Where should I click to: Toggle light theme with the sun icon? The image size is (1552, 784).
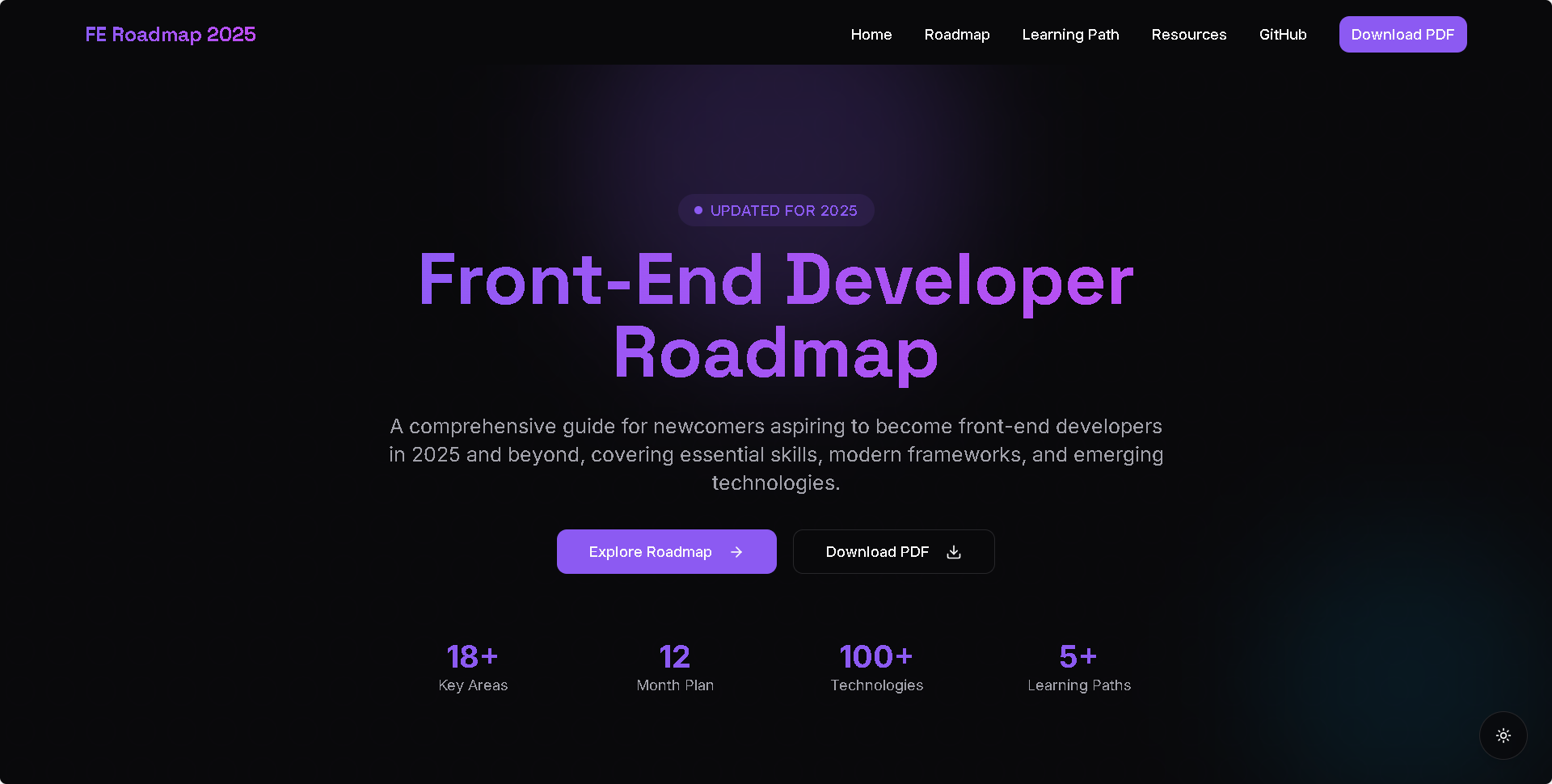(1503, 736)
